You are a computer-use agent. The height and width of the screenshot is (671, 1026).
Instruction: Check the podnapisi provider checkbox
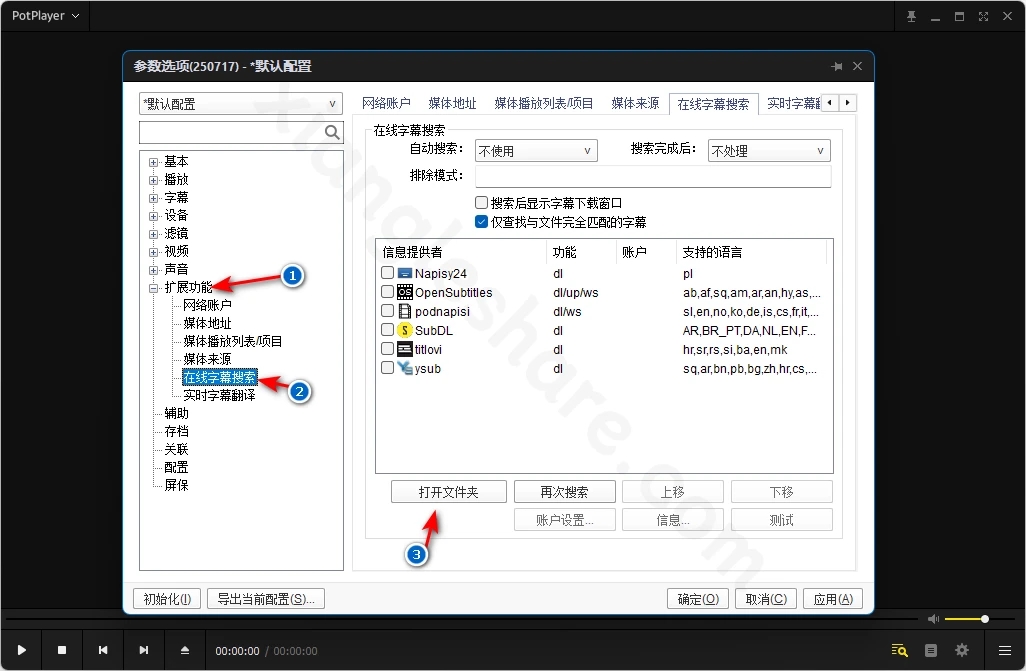[x=387, y=310]
